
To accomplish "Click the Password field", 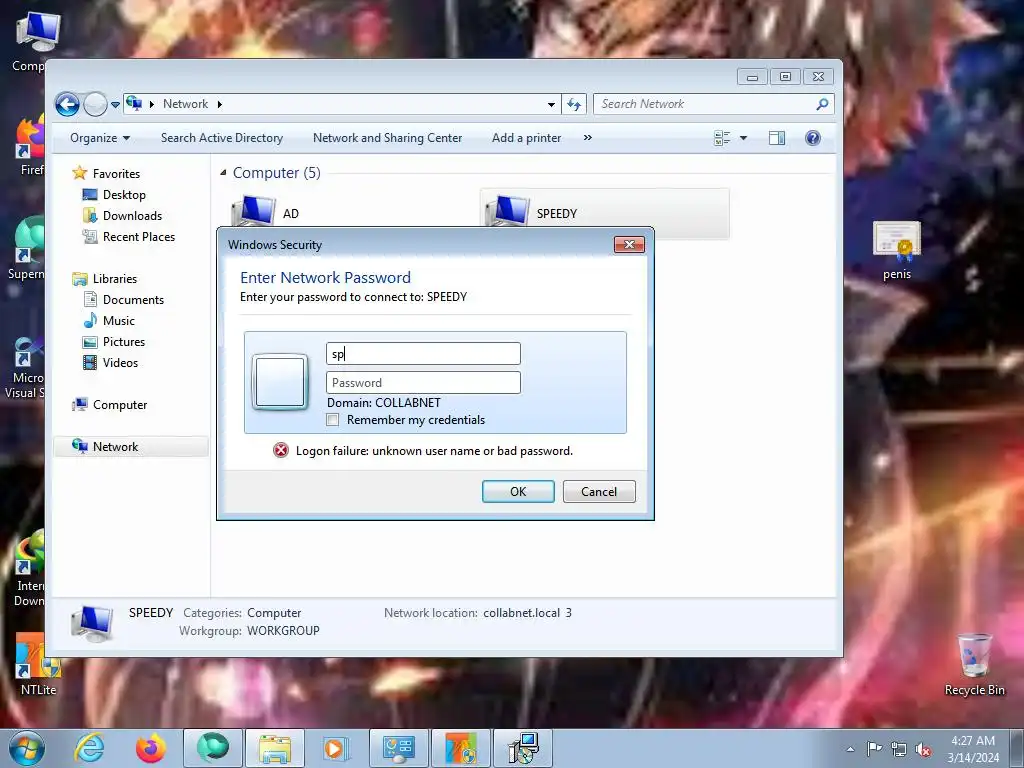I will click(x=423, y=383).
